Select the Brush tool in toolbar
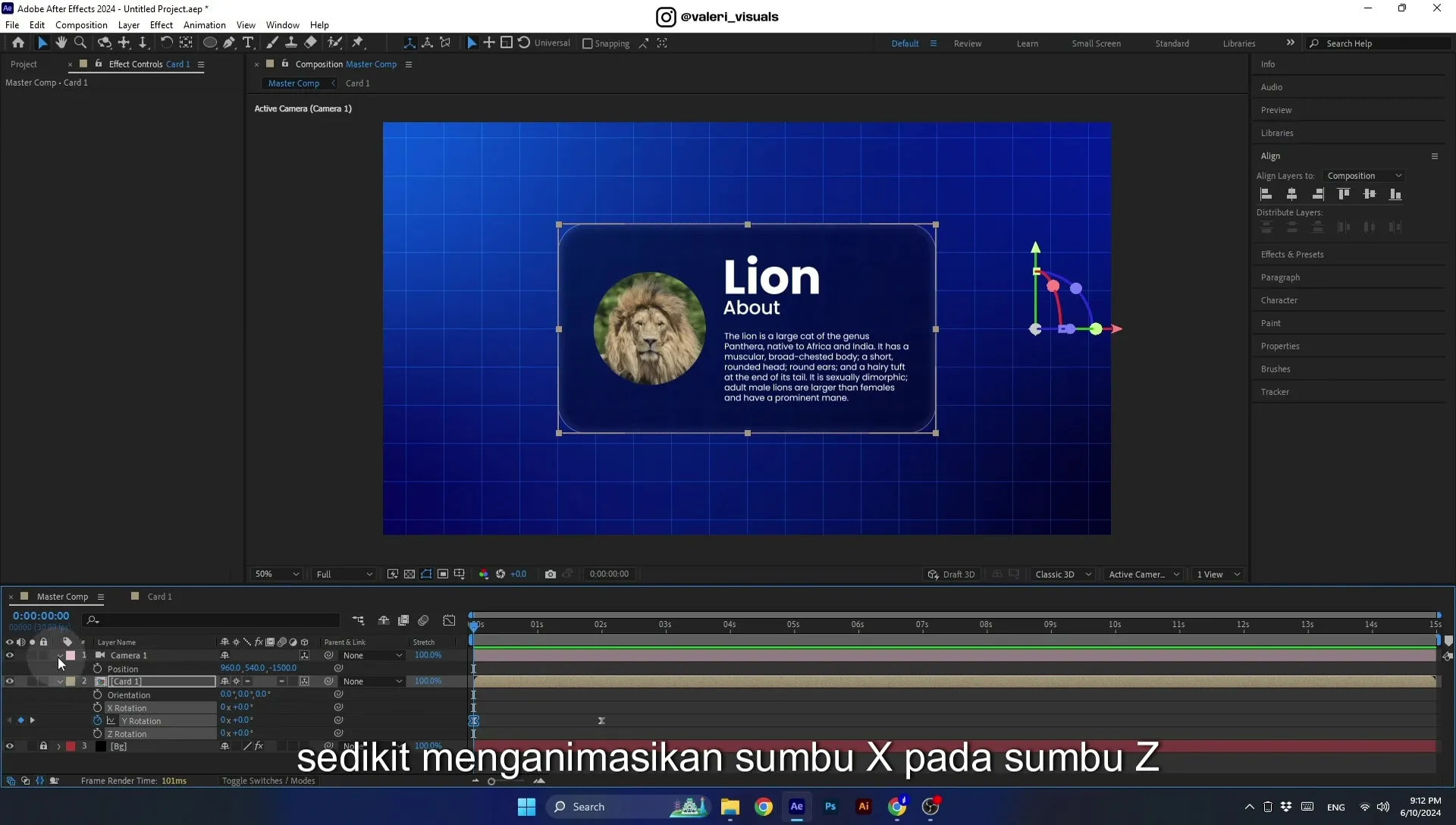Viewport: 1456px width, 825px height. (271, 43)
